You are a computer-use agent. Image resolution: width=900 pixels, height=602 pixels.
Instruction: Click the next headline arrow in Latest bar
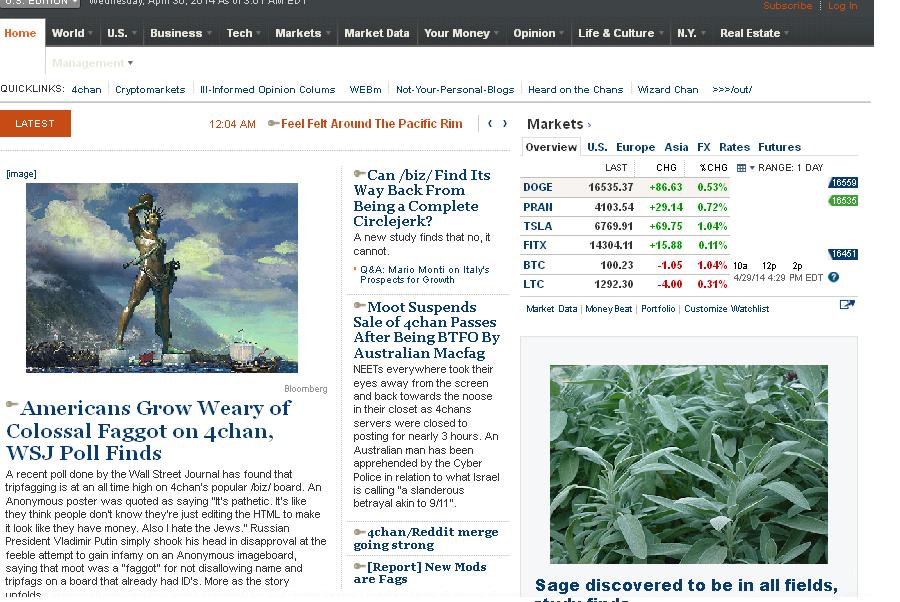coord(505,123)
